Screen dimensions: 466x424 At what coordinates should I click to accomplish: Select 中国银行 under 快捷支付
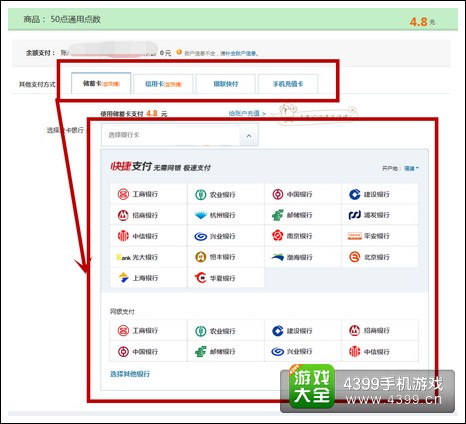pyautogui.click(x=303, y=194)
